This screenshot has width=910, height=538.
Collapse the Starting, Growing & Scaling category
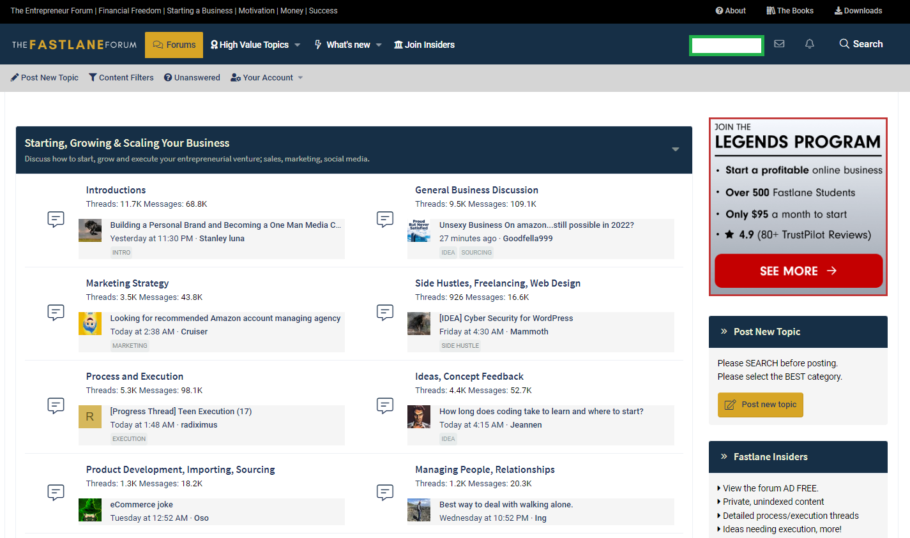pyautogui.click(x=676, y=149)
